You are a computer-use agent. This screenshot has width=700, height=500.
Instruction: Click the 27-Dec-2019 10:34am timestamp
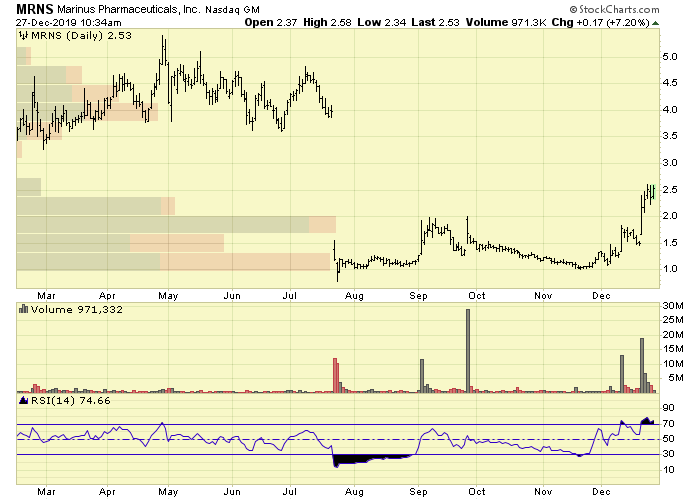pyautogui.click(x=68, y=22)
